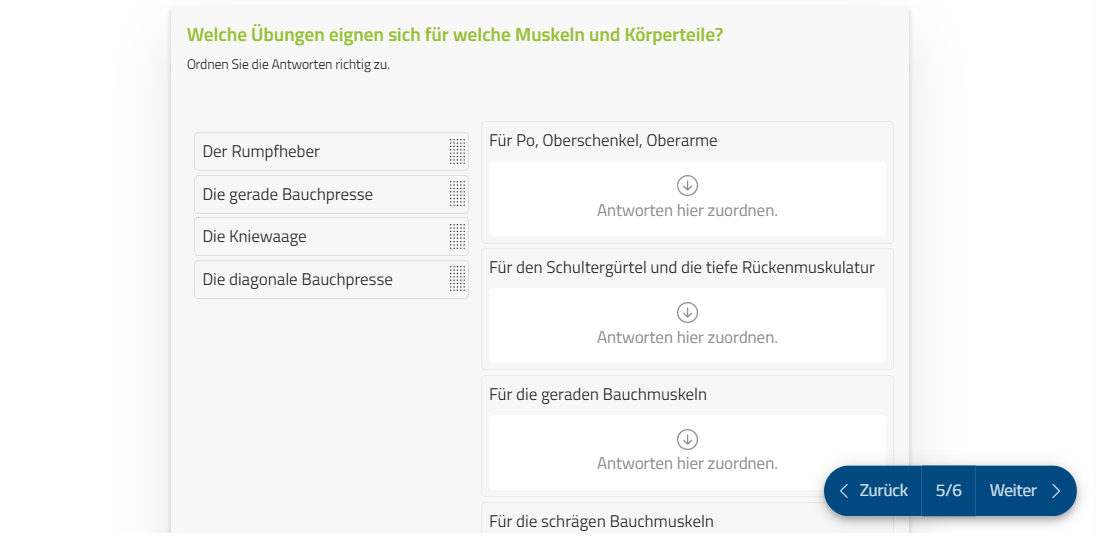Go back with the Zurück button

873,491
